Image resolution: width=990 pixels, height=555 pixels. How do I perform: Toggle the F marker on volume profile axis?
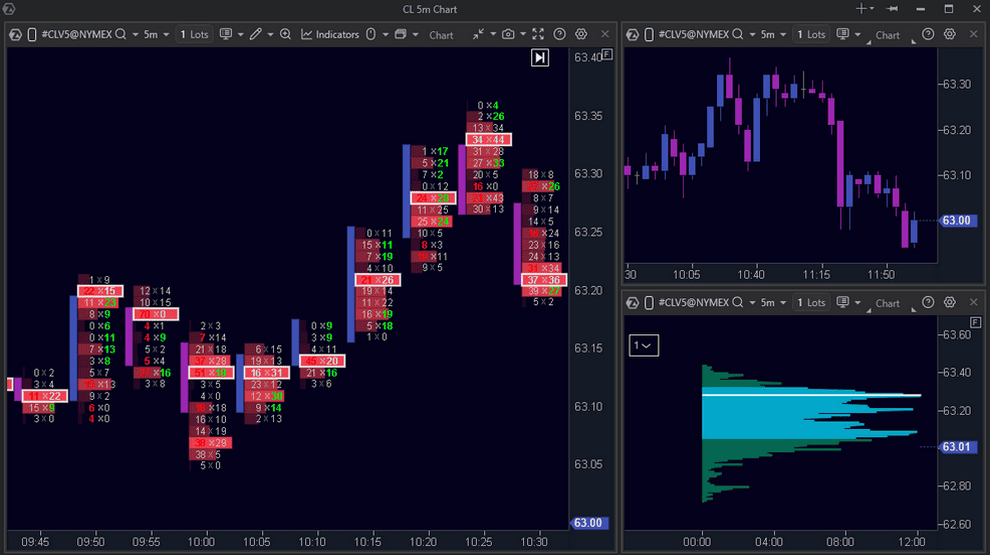(x=975, y=322)
